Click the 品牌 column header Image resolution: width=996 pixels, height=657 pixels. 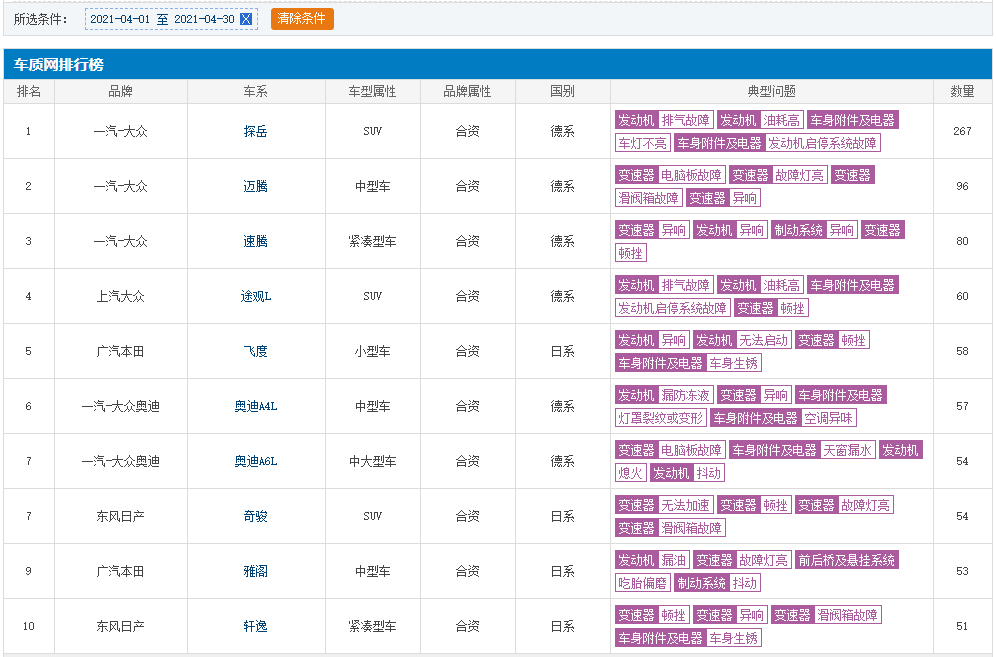click(121, 91)
